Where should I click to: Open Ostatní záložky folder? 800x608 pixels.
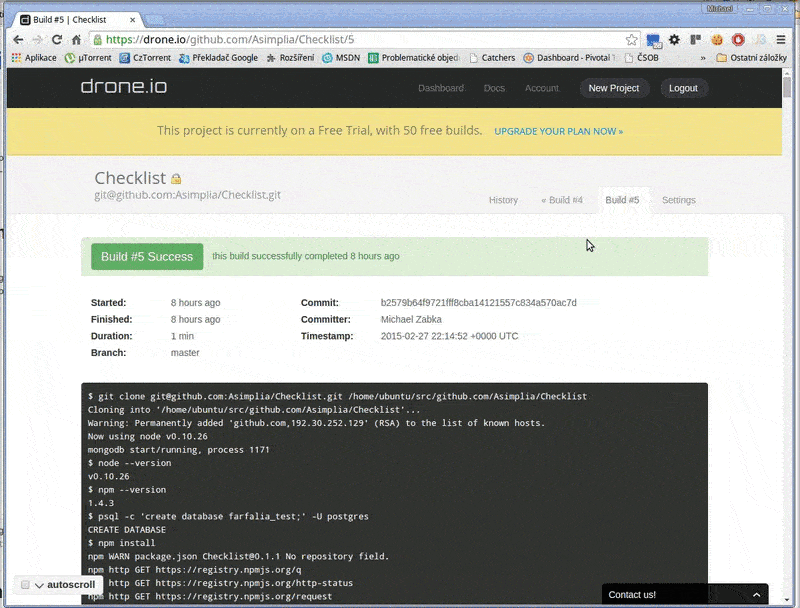point(752,58)
